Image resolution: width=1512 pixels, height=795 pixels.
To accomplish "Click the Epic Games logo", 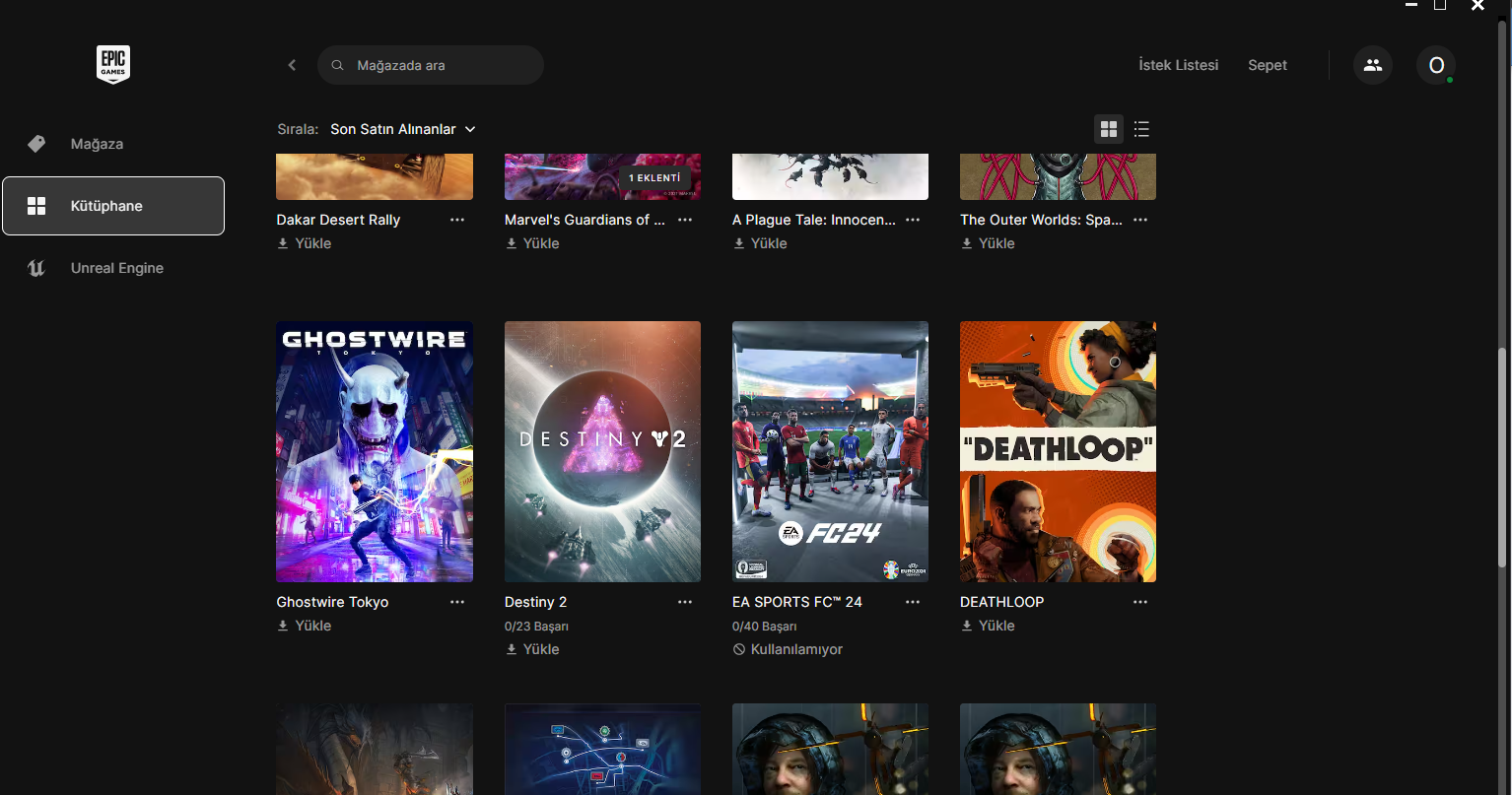I will point(113,65).
